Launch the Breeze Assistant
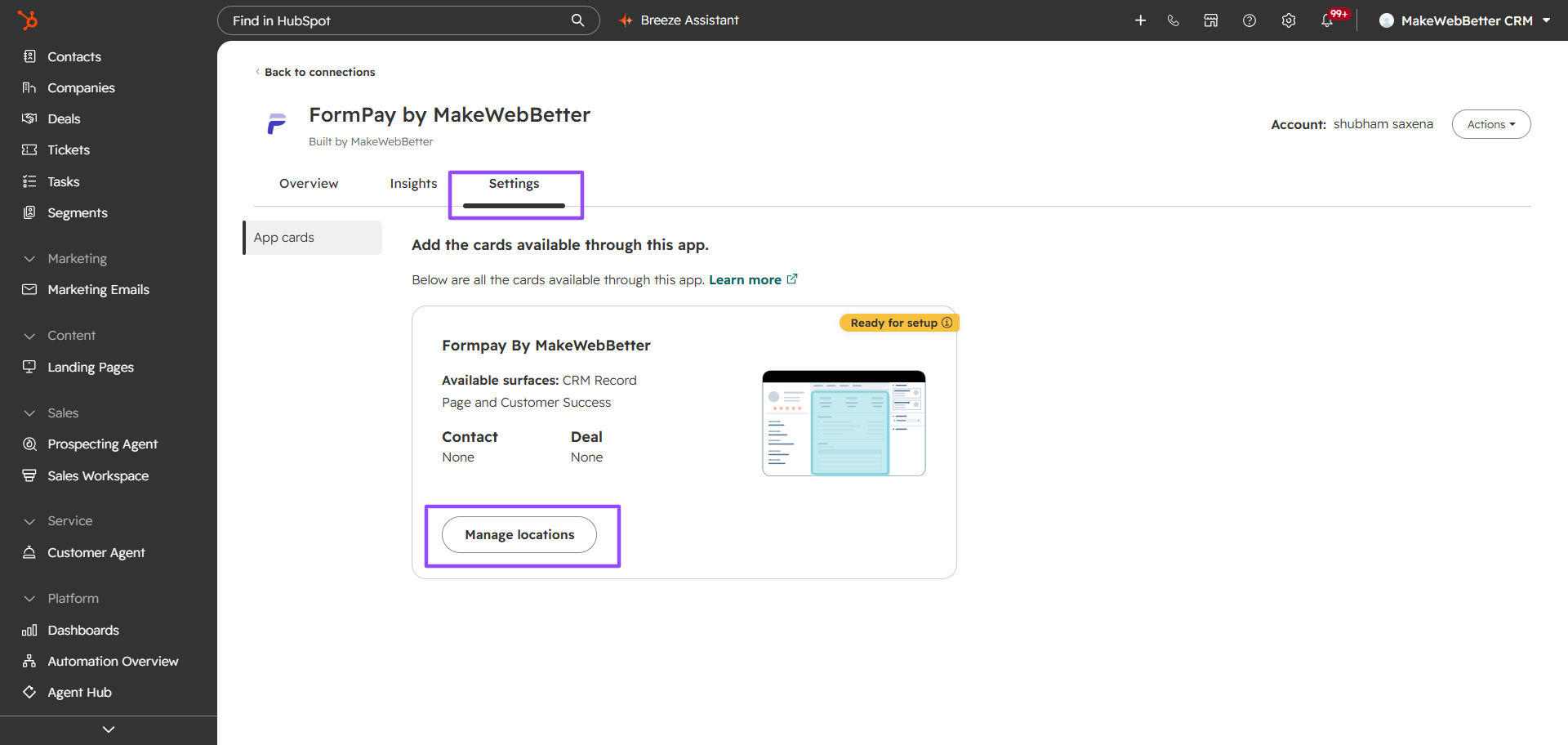The height and width of the screenshot is (745, 1568). pyautogui.click(x=679, y=20)
